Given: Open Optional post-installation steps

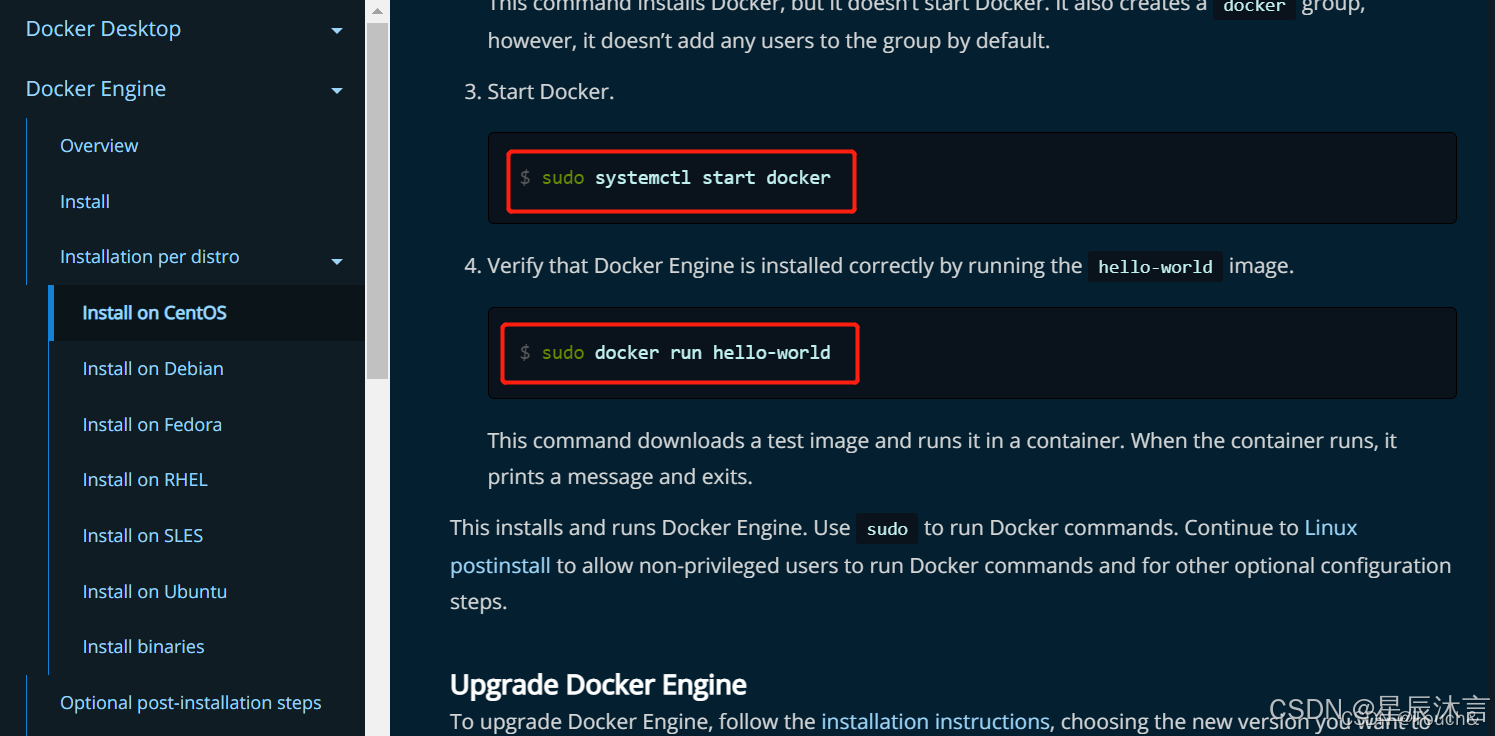Looking at the screenshot, I should pyautogui.click(x=191, y=703).
